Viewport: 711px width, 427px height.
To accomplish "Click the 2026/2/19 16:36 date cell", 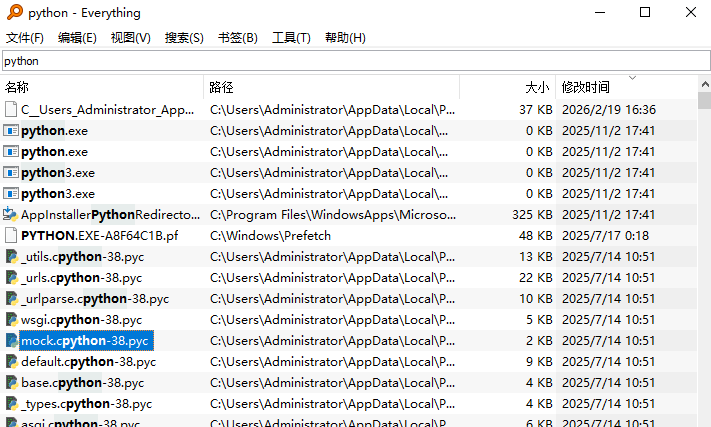I will point(609,110).
